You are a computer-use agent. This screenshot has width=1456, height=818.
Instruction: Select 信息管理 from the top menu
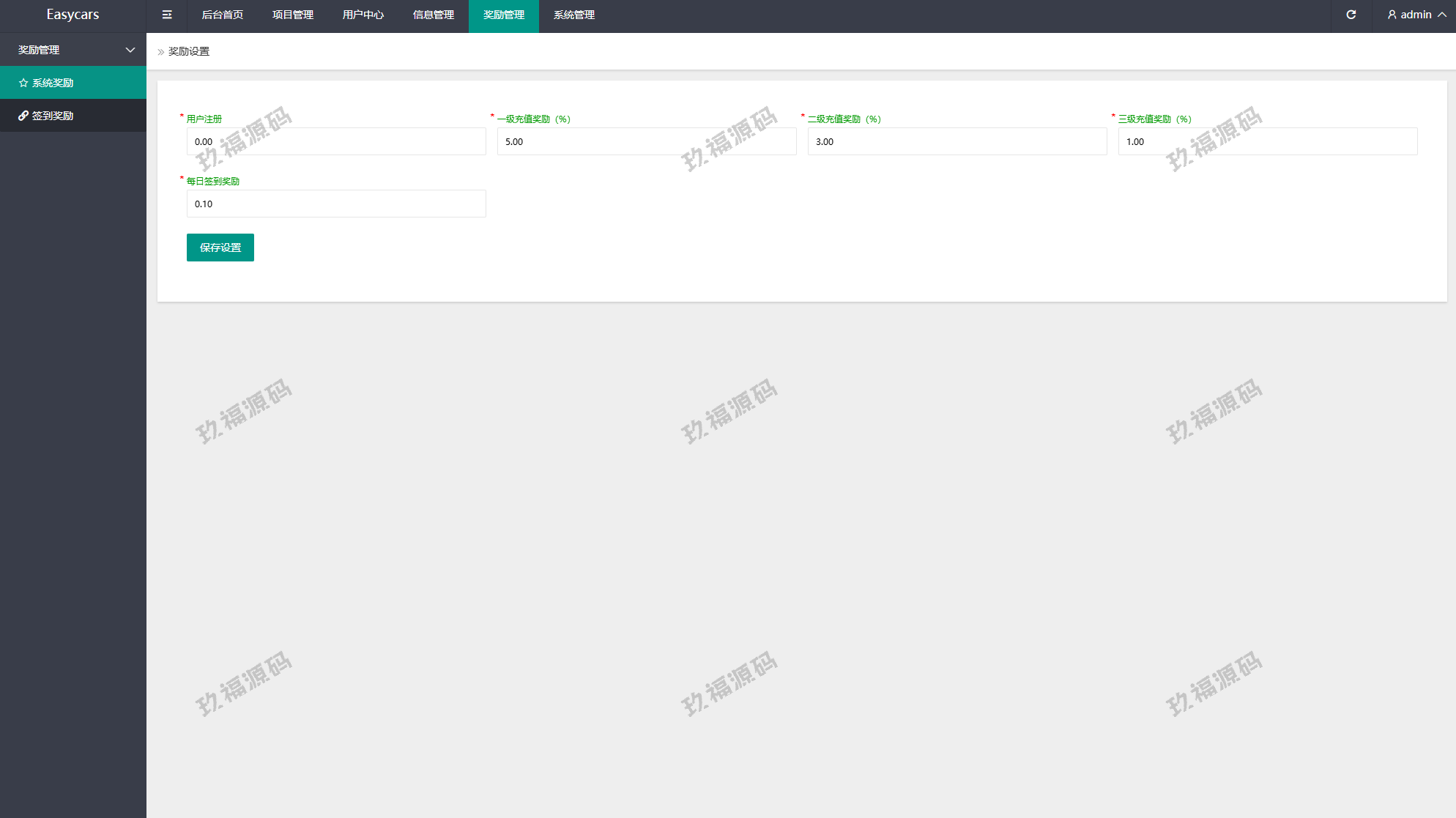click(x=434, y=15)
